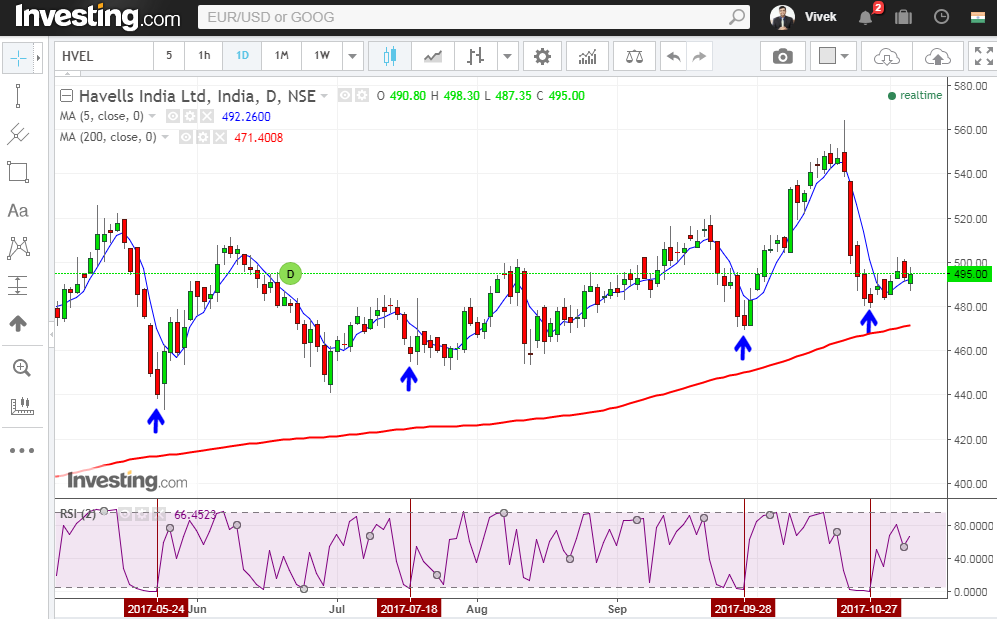Click the dividend D marker on chart
Screen dimensions: 997x619
click(x=291, y=274)
